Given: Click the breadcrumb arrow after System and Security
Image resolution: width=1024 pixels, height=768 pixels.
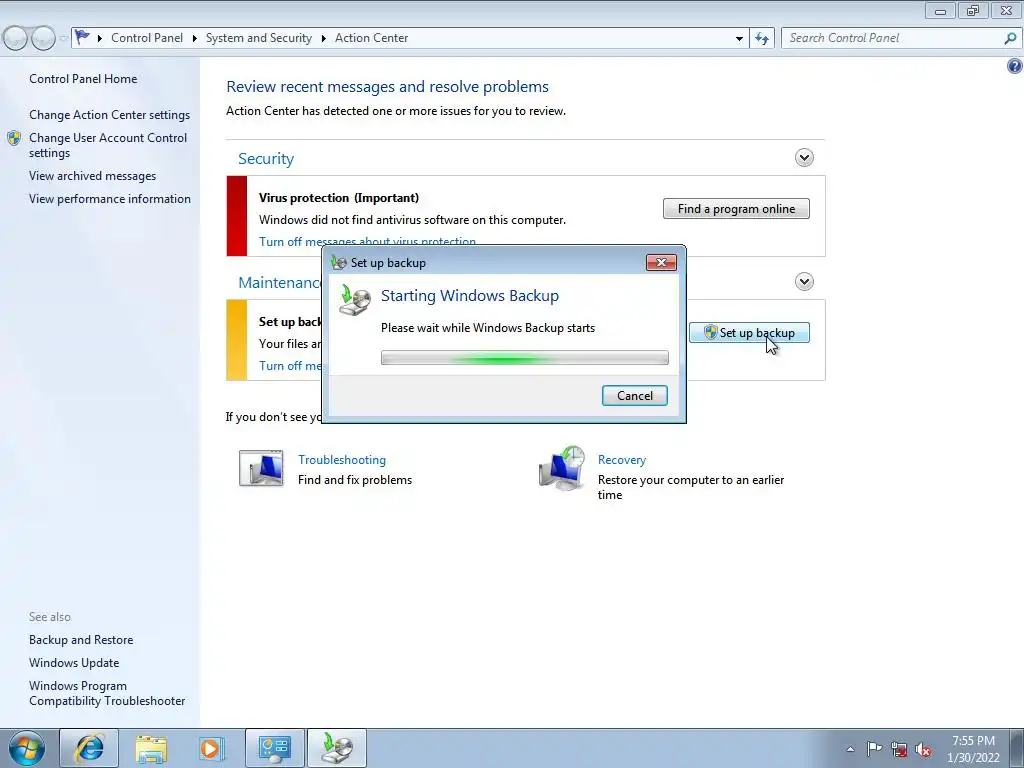Looking at the screenshot, I should pyautogui.click(x=323, y=39).
